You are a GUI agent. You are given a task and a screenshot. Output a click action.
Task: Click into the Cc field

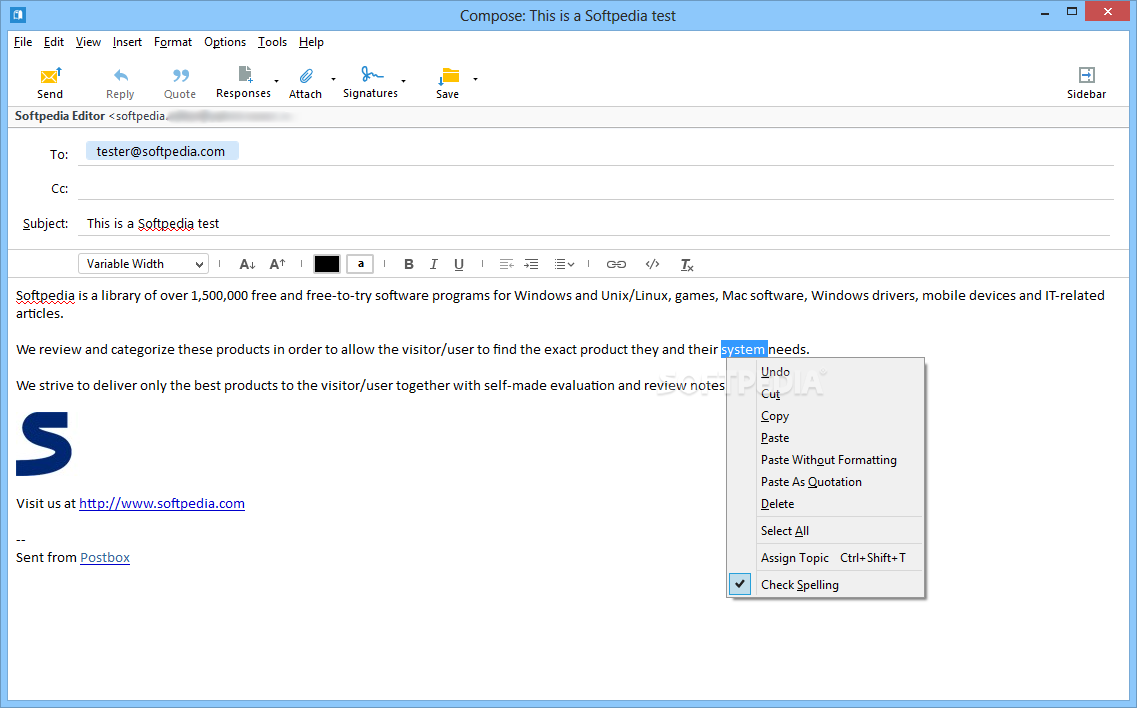point(595,188)
